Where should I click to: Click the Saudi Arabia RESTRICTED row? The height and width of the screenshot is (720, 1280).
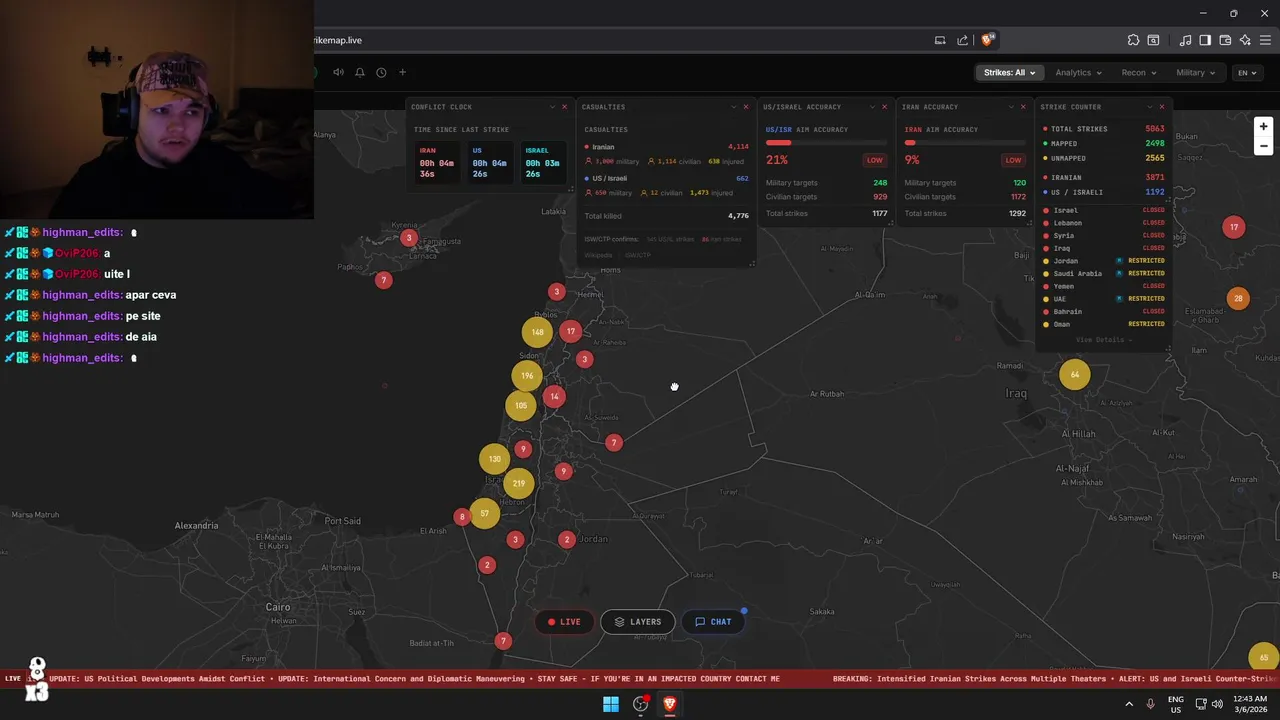(x=1104, y=274)
